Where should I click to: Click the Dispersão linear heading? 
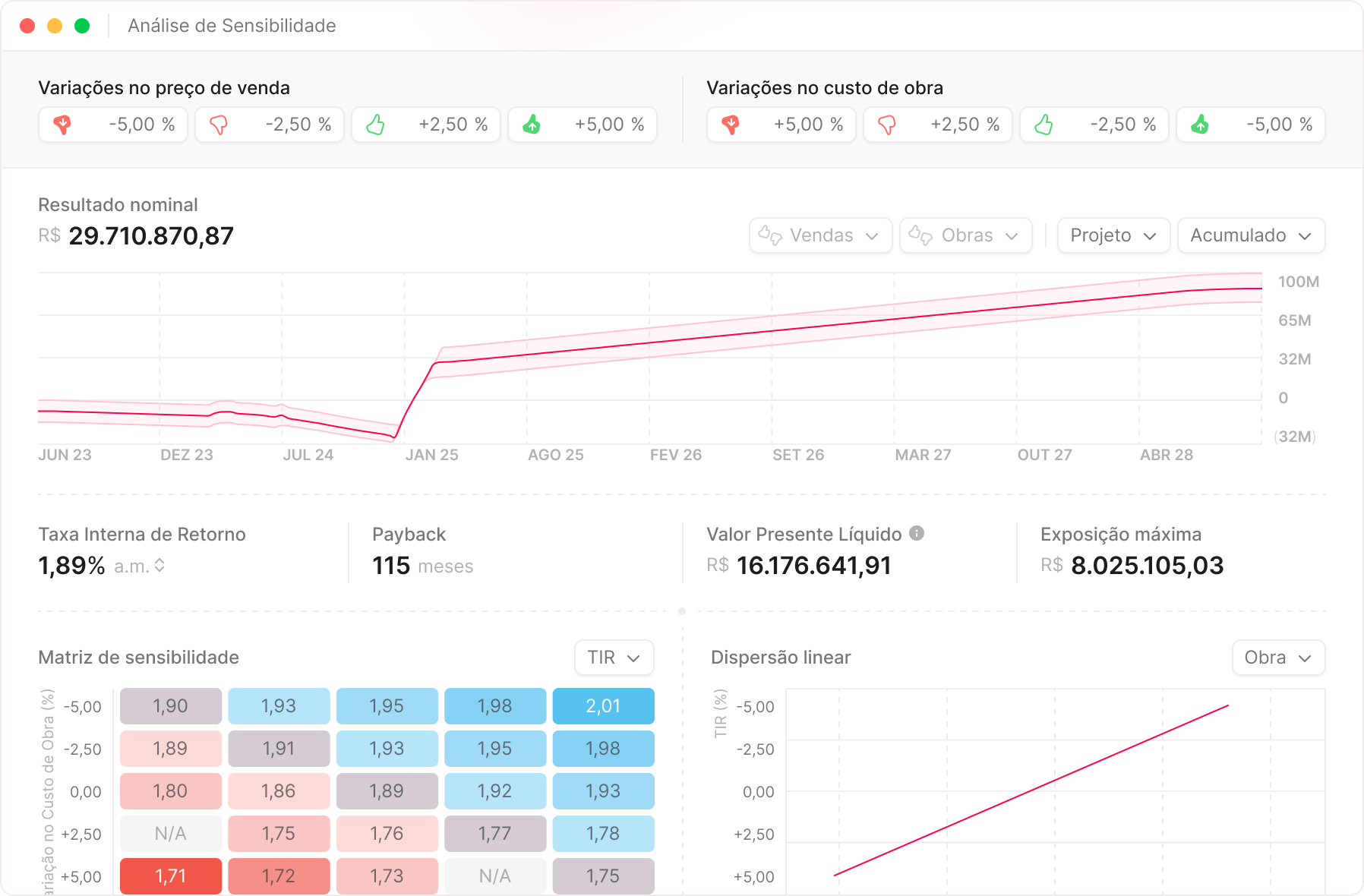coord(781,658)
